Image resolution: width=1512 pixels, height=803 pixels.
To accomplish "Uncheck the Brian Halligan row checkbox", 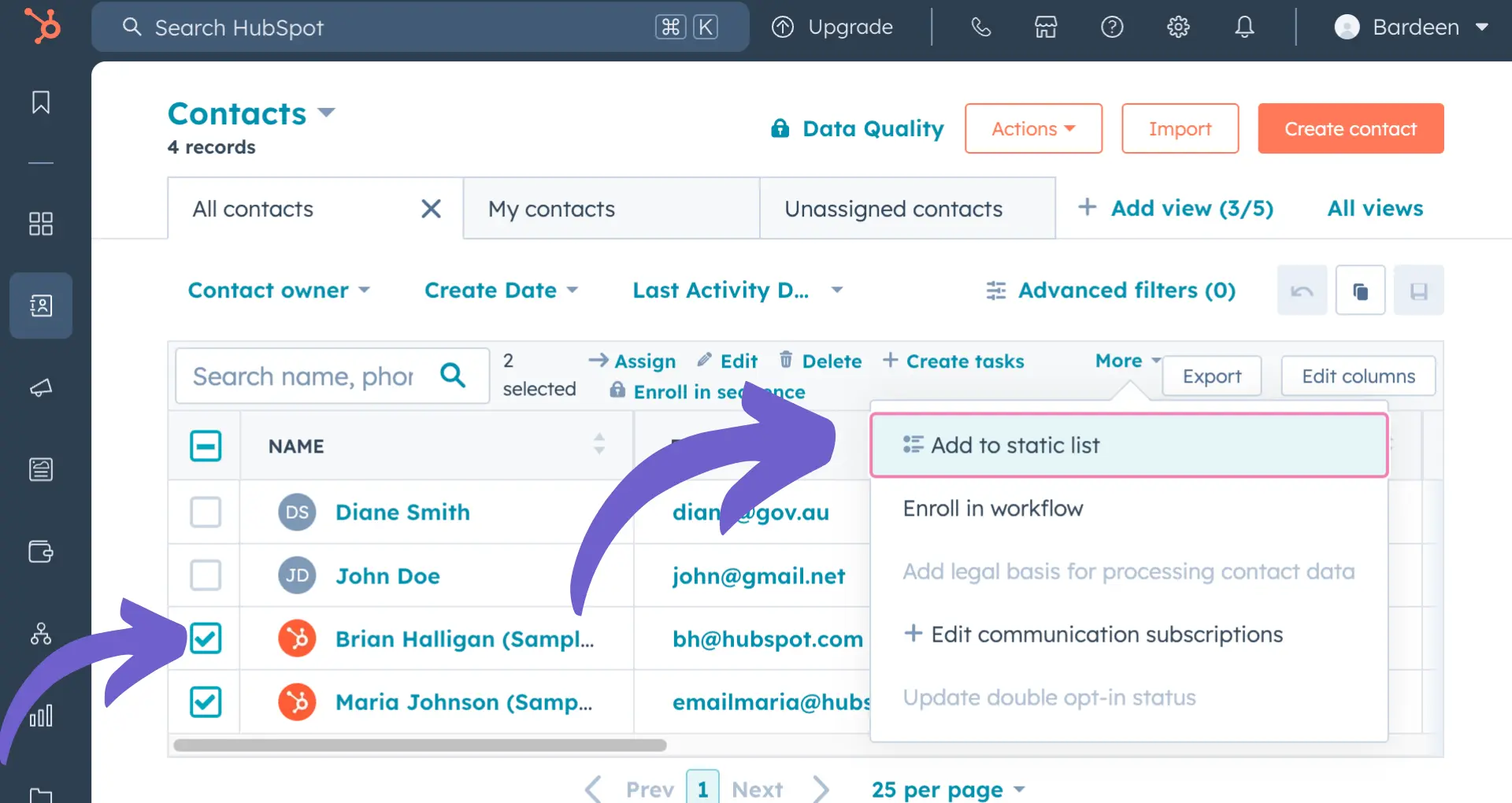I will coord(206,638).
